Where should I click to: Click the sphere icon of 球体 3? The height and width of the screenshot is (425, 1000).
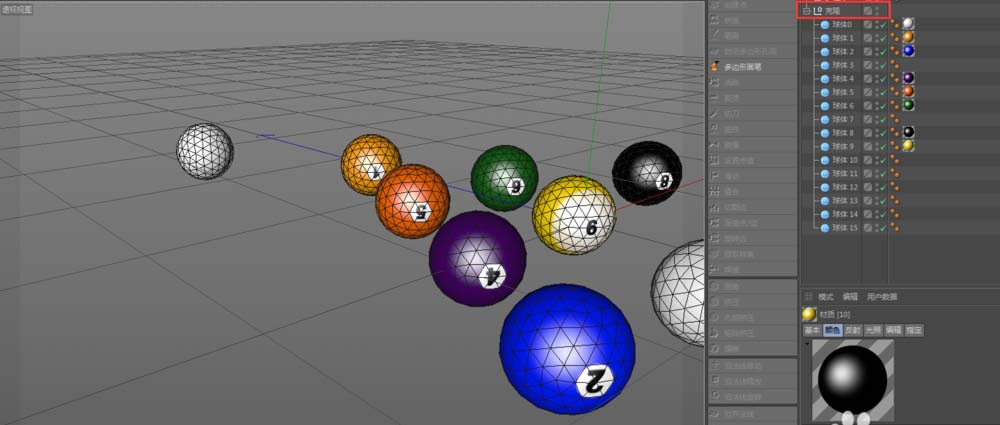point(825,65)
